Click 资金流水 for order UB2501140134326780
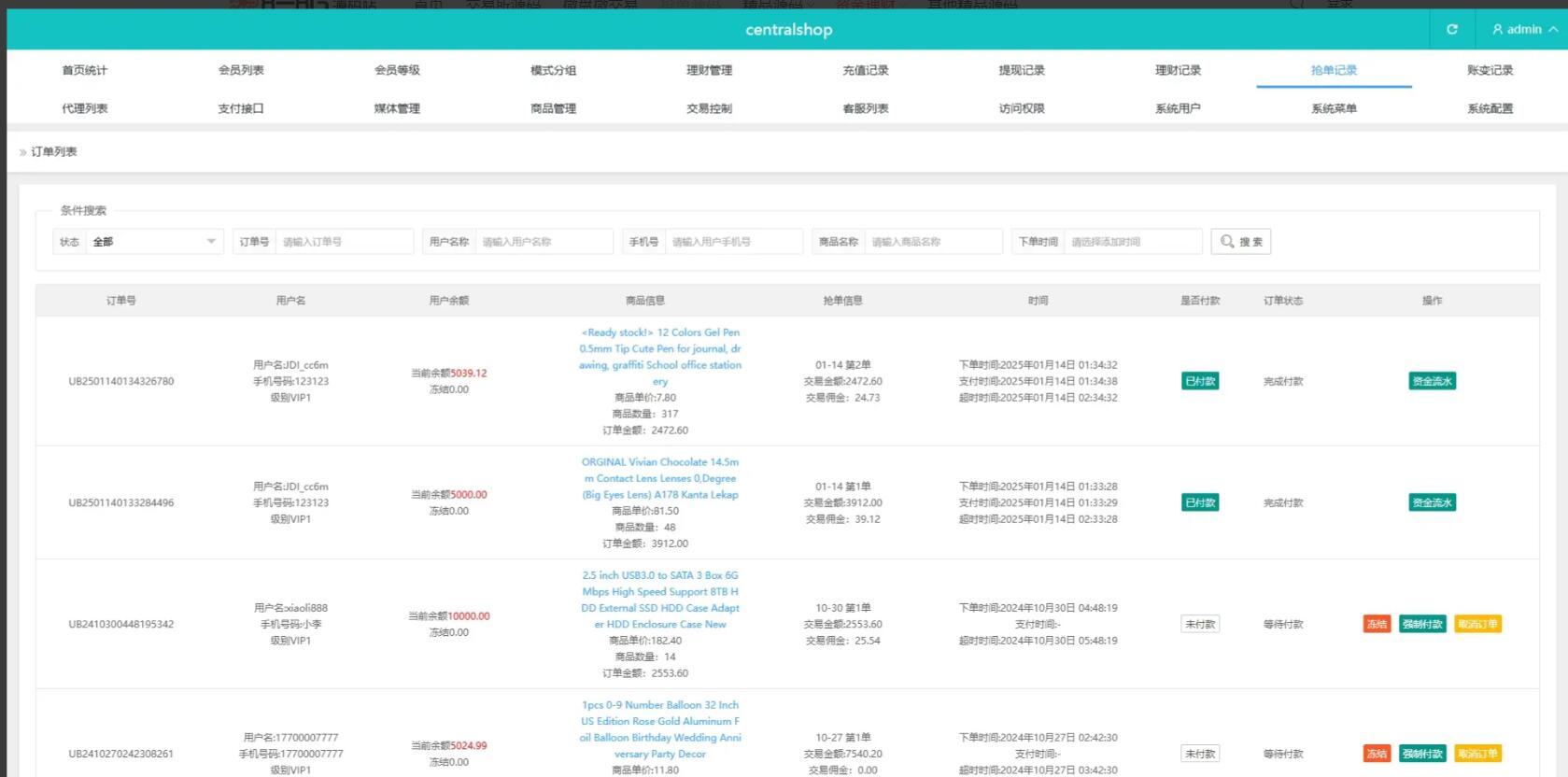1568x777 pixels. [x=1432, y=381]
